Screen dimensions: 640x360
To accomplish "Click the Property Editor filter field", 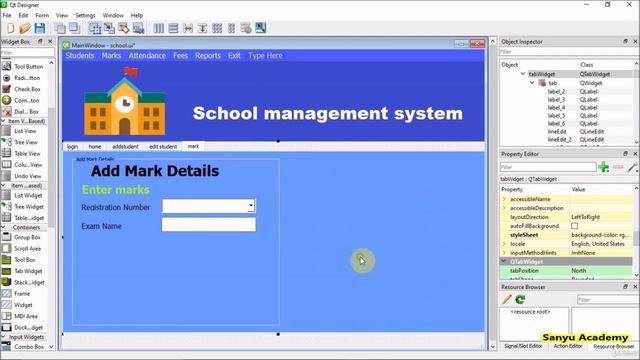I will point(548,167).
